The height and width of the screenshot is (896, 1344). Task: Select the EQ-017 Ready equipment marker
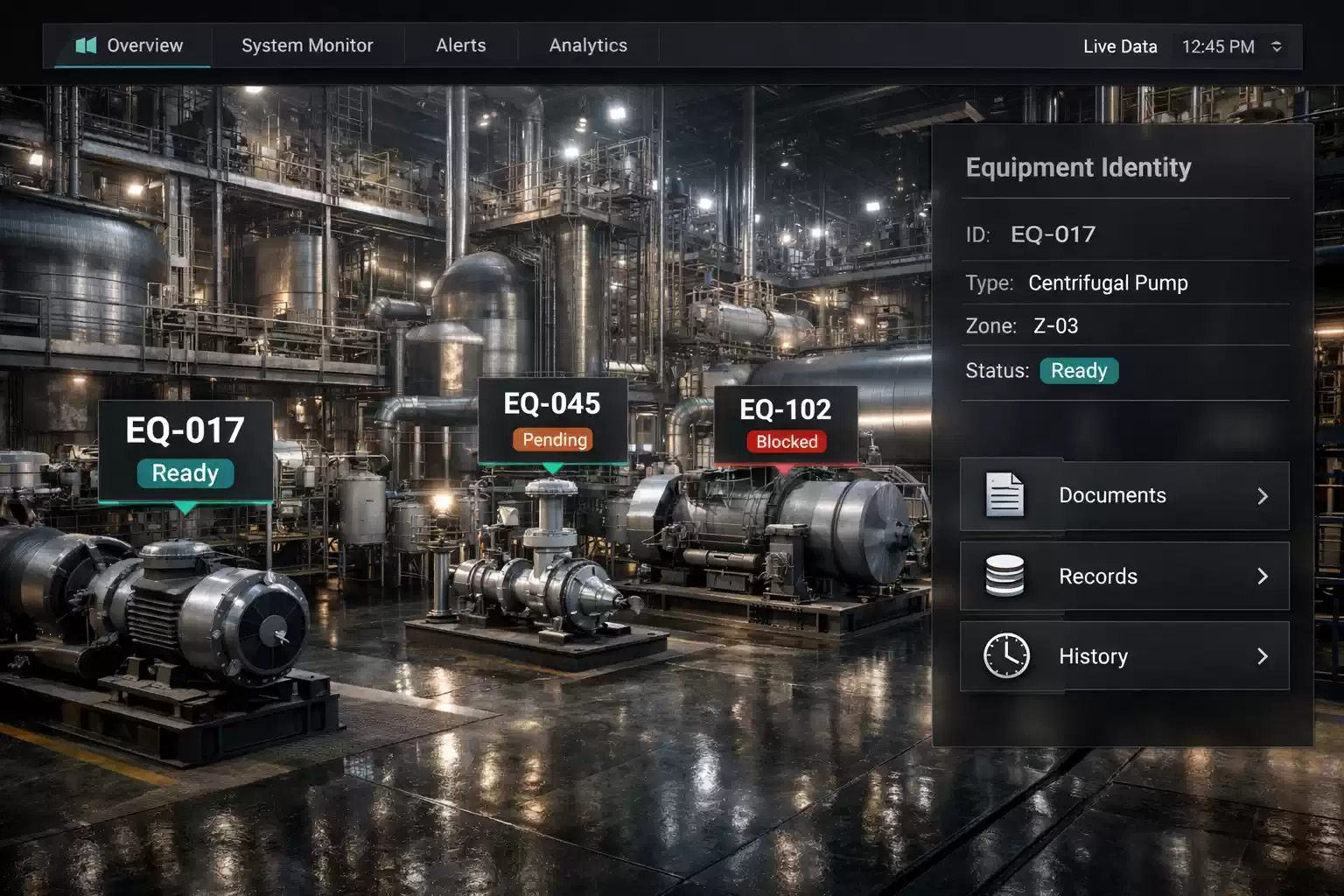point(185,449)
